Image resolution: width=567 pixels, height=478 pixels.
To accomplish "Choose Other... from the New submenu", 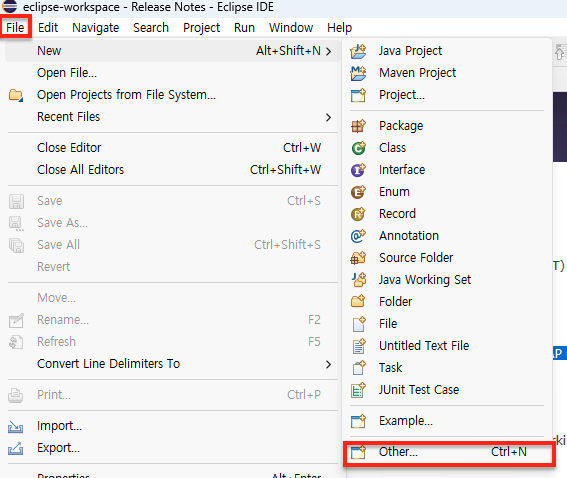I will tap(449, 452).
